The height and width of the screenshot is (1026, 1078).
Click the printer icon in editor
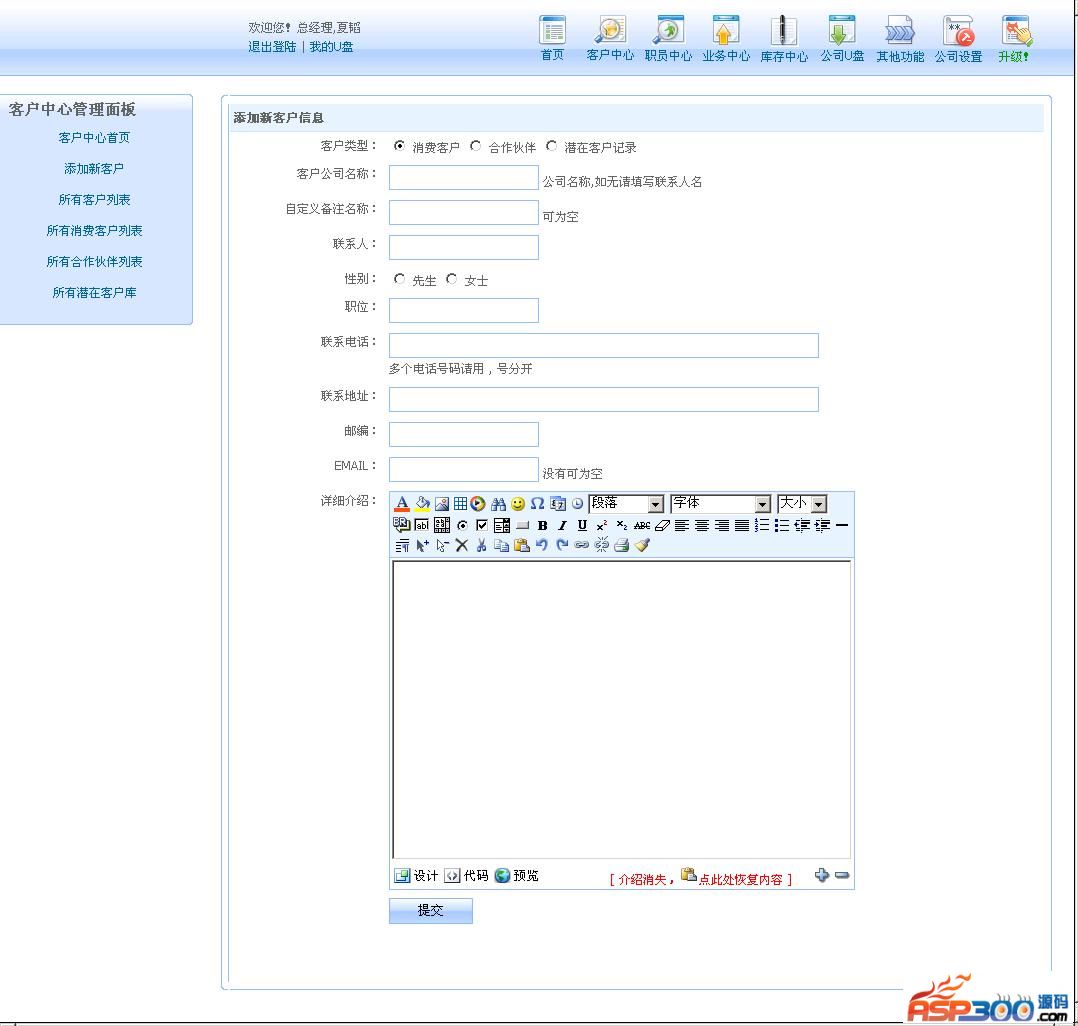622,545
